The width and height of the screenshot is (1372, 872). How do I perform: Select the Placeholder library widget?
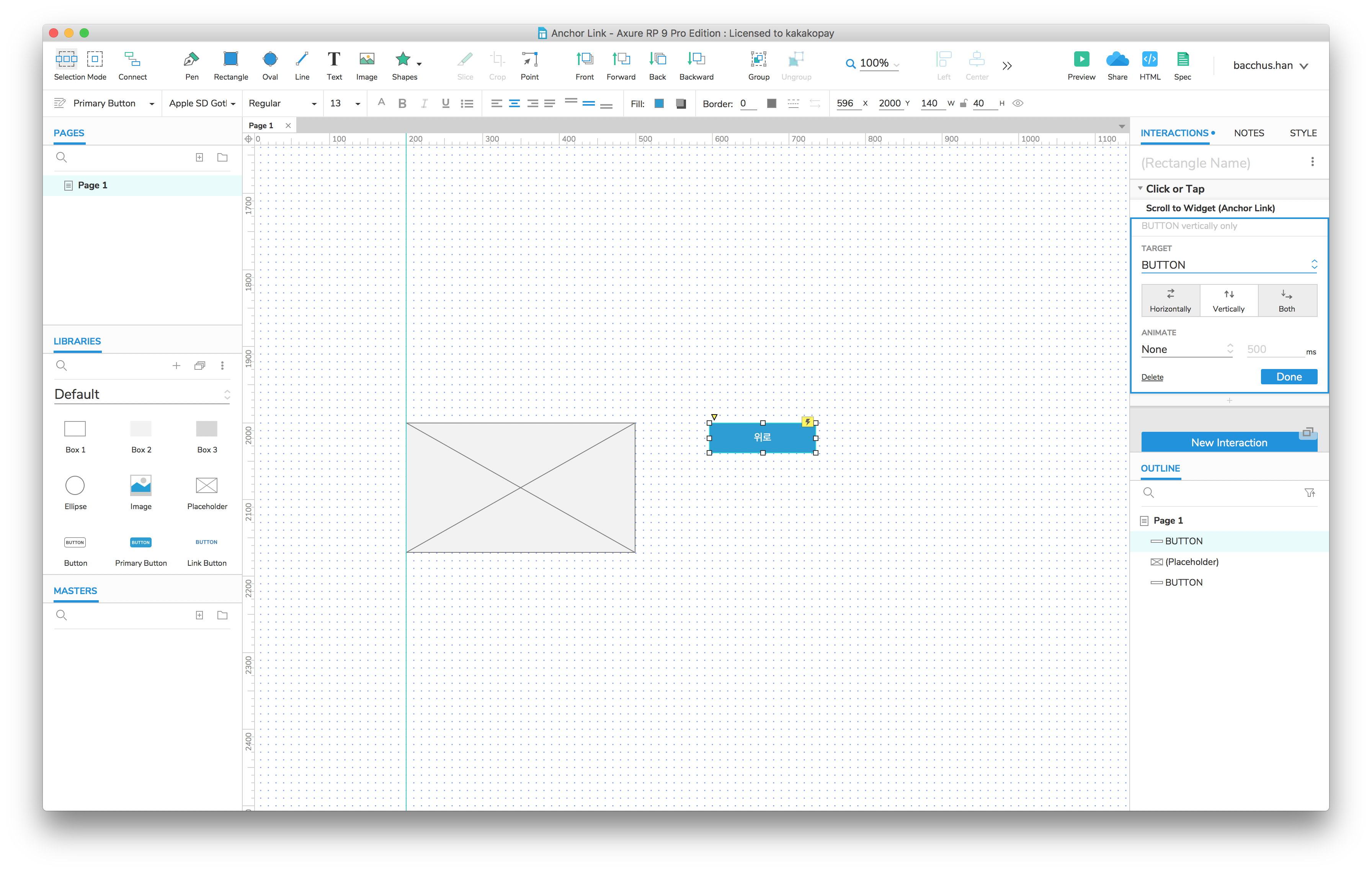[x=207, y=485]
